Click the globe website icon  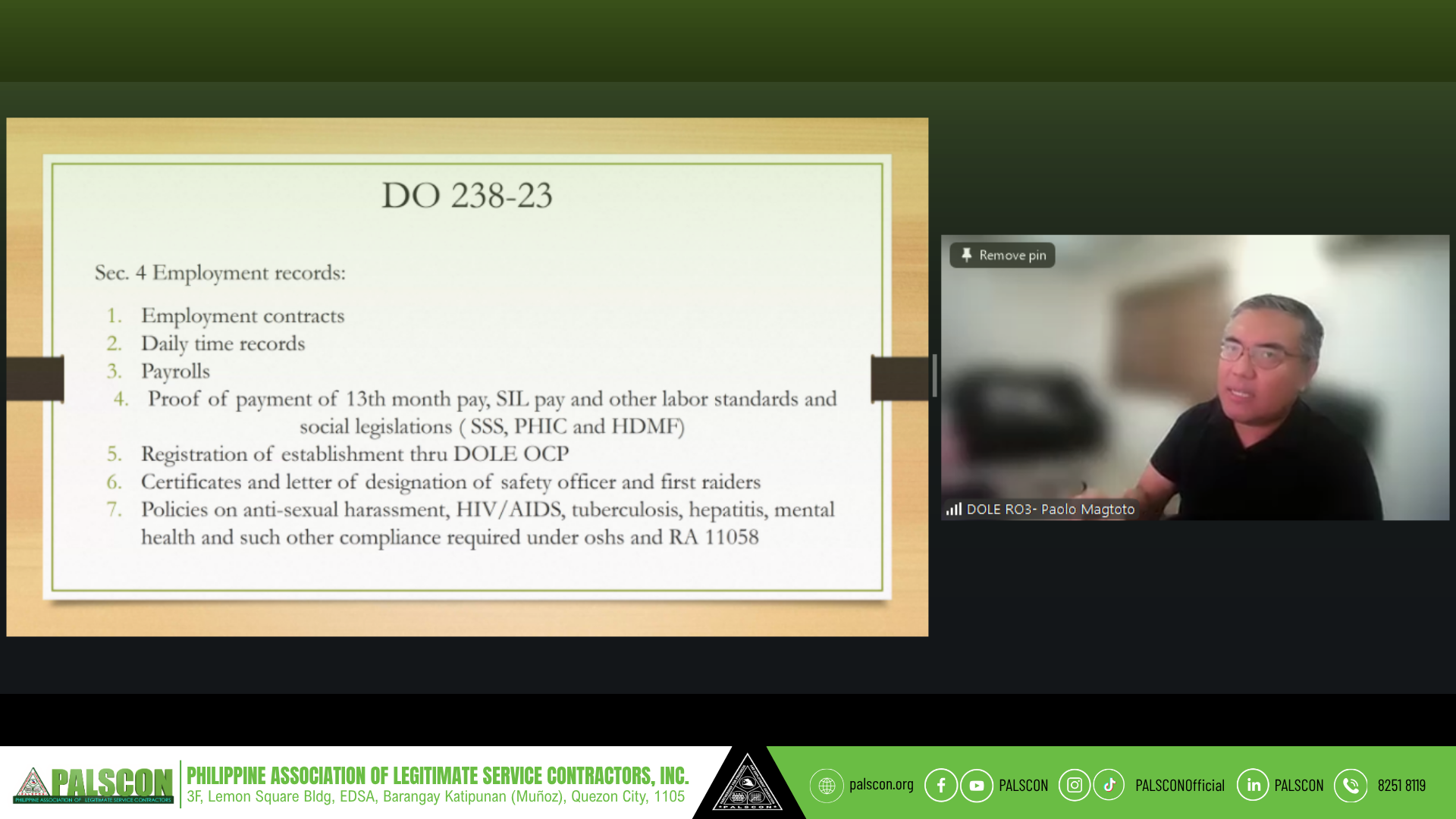click(x=827, y=786)
